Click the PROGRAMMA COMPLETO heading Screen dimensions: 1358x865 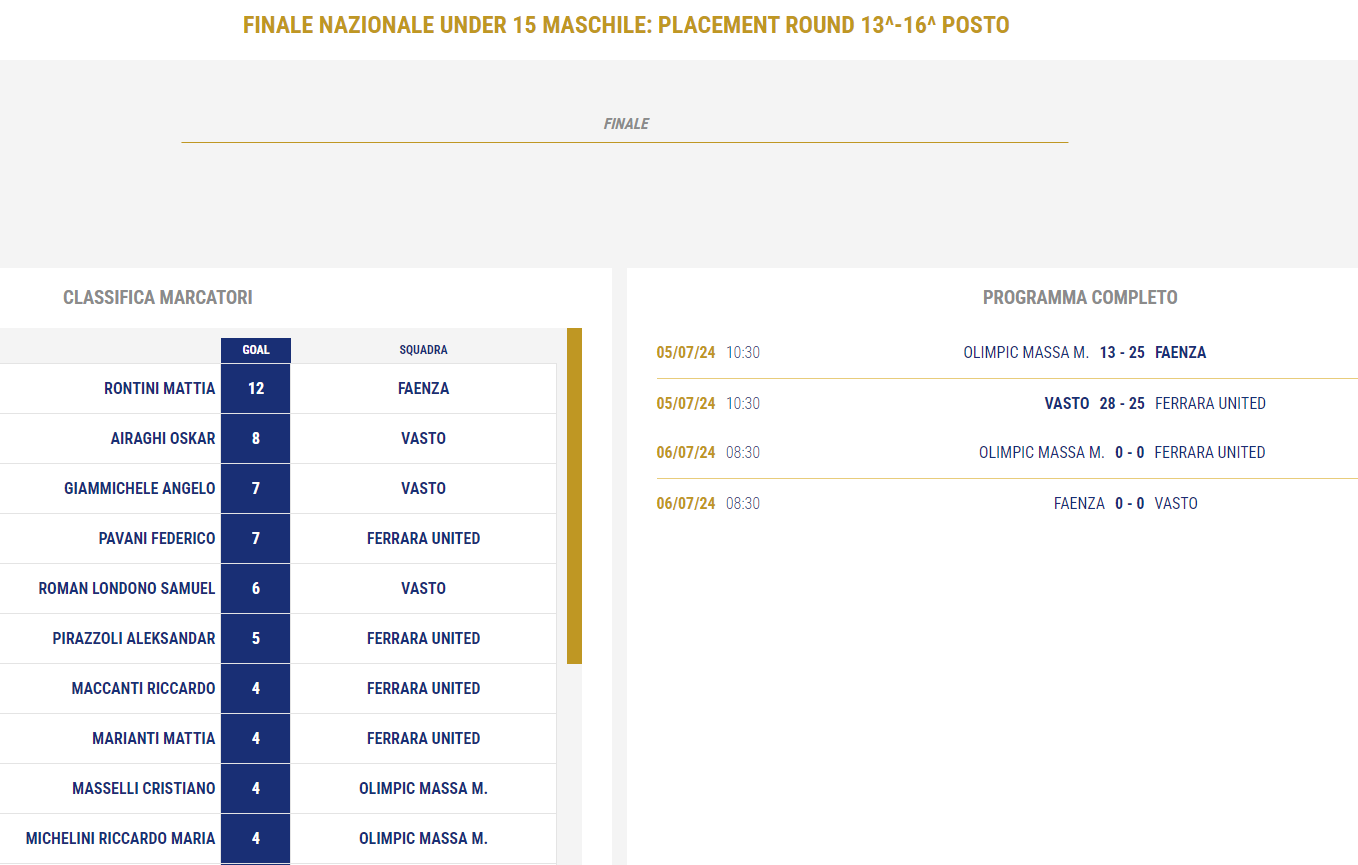(x=1080, y=297)
